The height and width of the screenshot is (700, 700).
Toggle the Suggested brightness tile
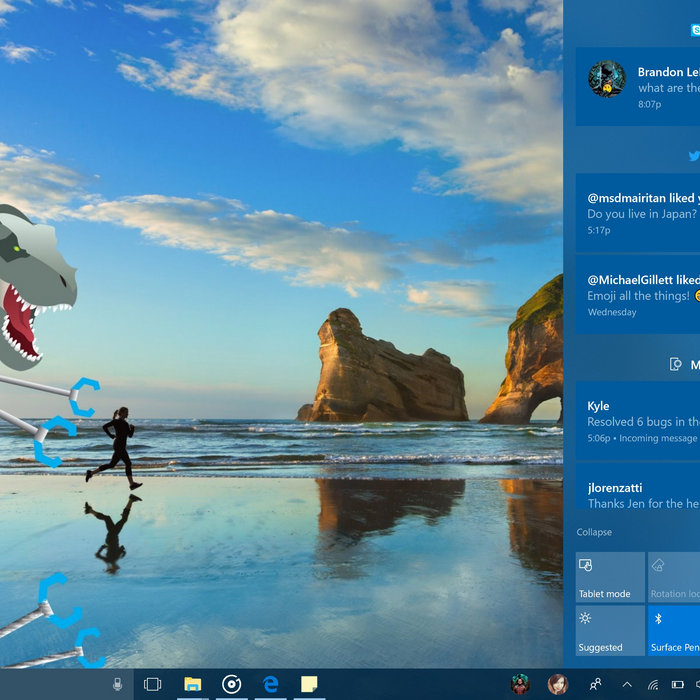610,632
